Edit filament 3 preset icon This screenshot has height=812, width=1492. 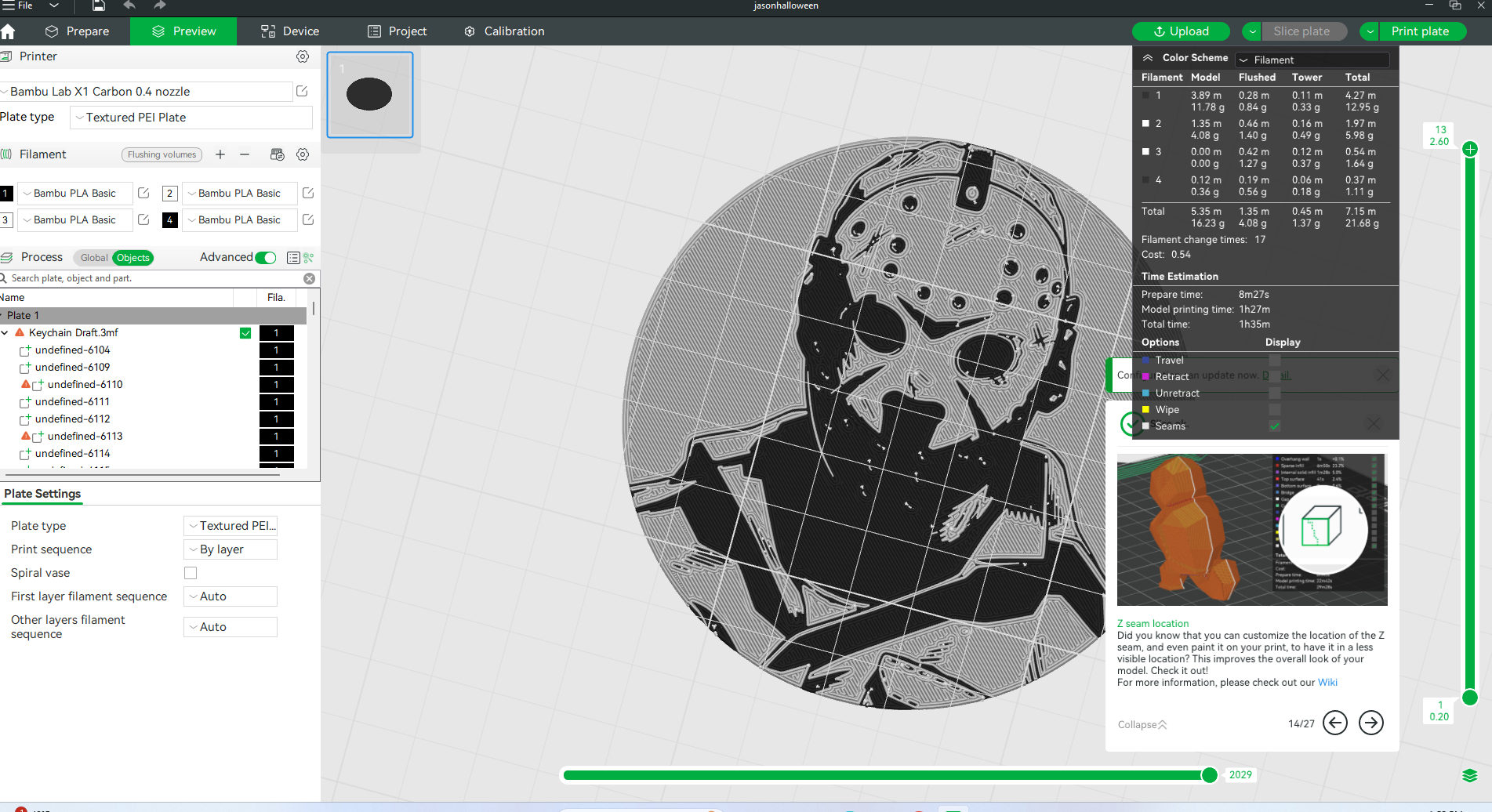[143, 219]
